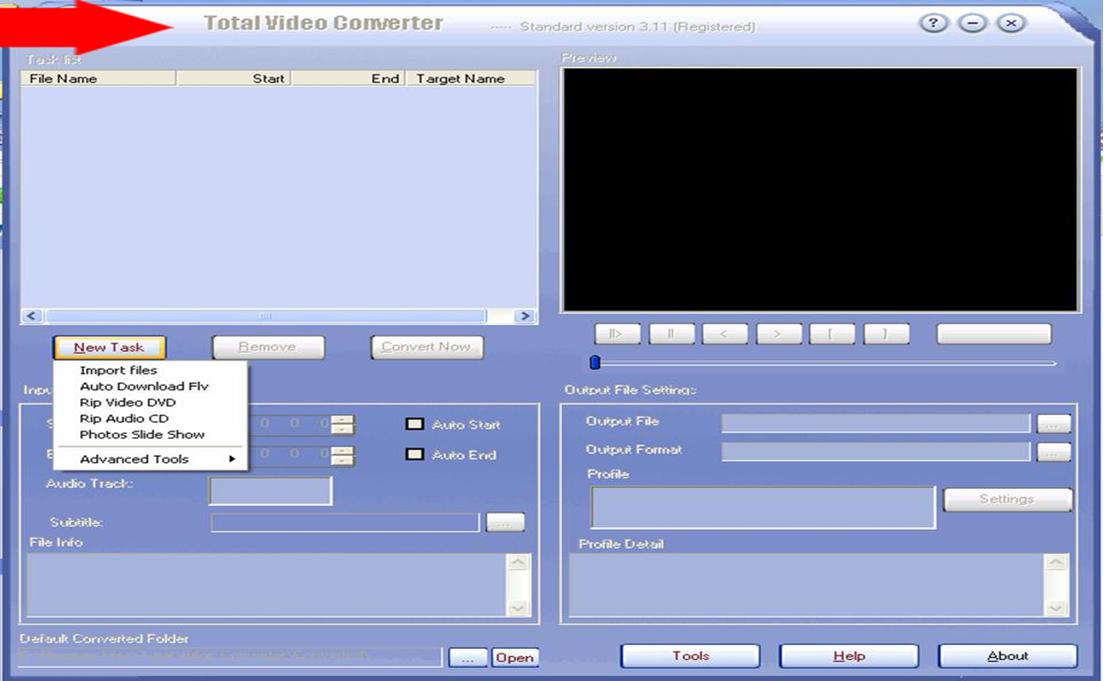Increase start time with upper spinner arrow
Viewport: 1104px width, 681px height.
point(343,420)
